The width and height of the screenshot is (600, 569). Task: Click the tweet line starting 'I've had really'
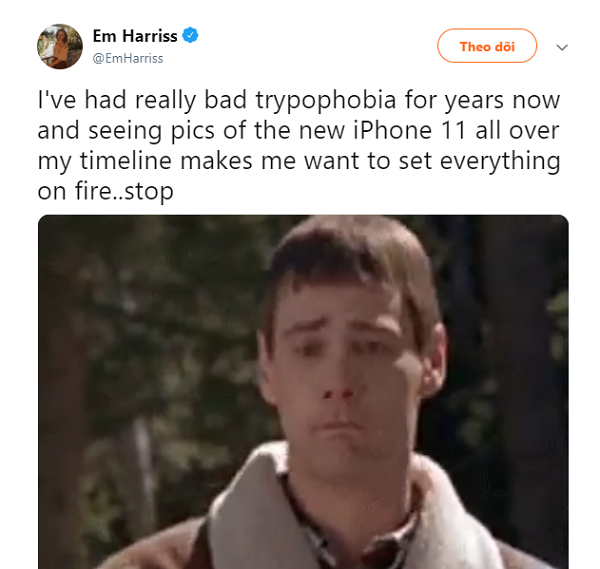298,100
